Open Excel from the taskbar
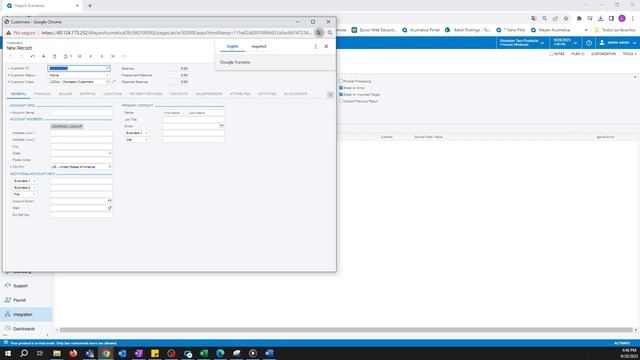The image size is (640, 360). (204, 353)
